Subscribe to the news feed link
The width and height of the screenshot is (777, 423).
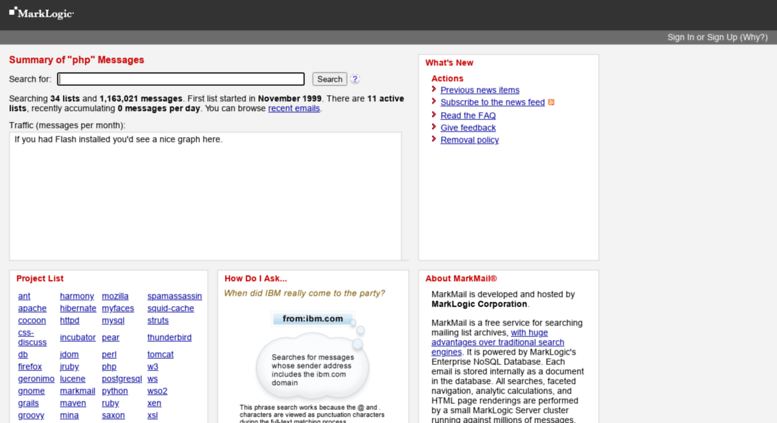coord(493,102)
